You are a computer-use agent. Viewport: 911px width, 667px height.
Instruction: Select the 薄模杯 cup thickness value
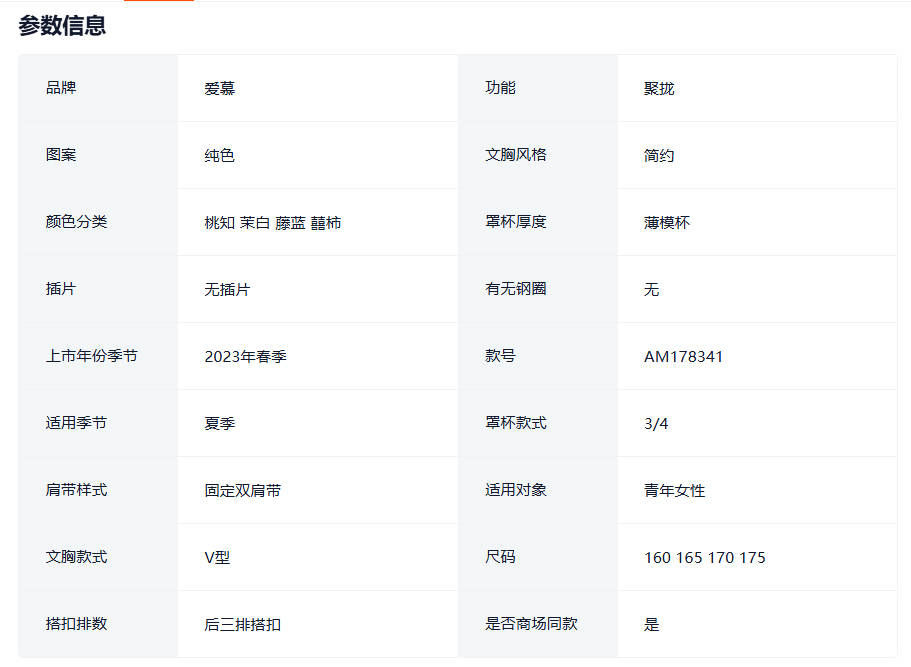(667, 223)
